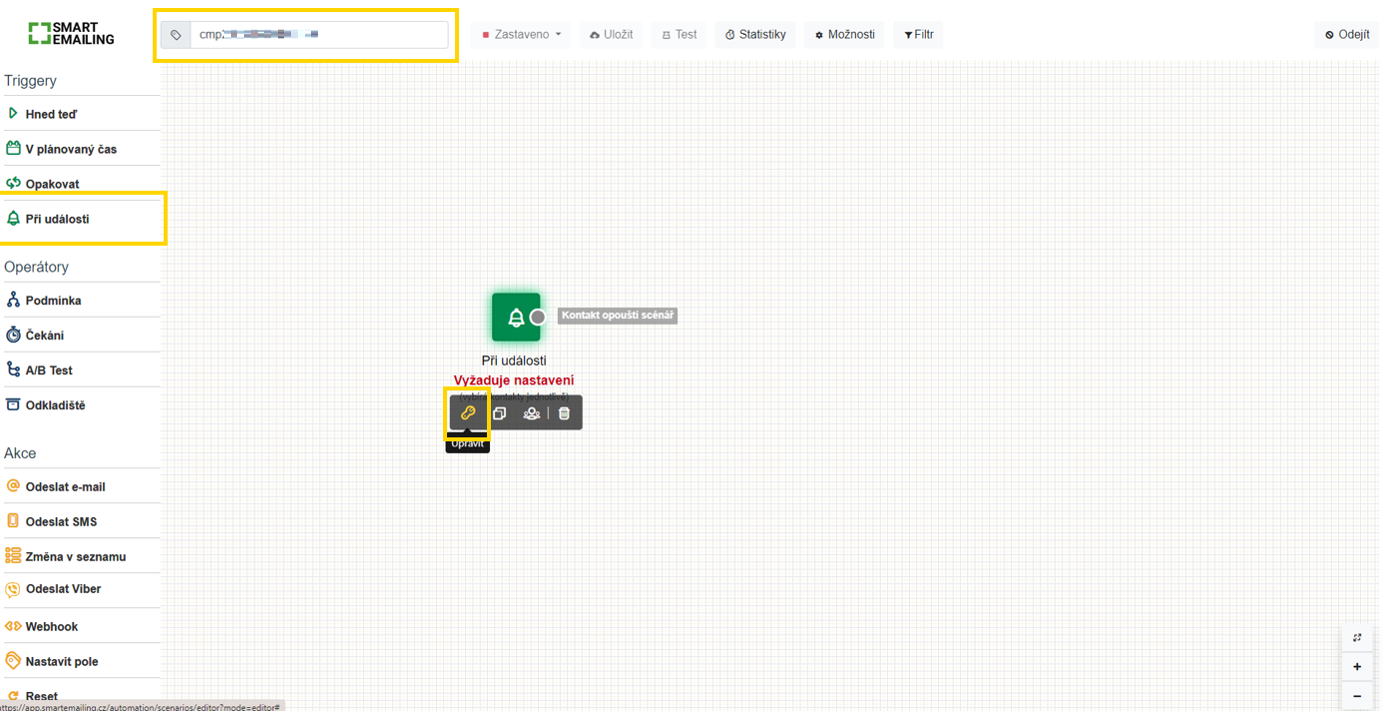This screenshot has width=1383, height=715.
Task: Click the Odejít exit button
Action: [x=1346, y=35]
